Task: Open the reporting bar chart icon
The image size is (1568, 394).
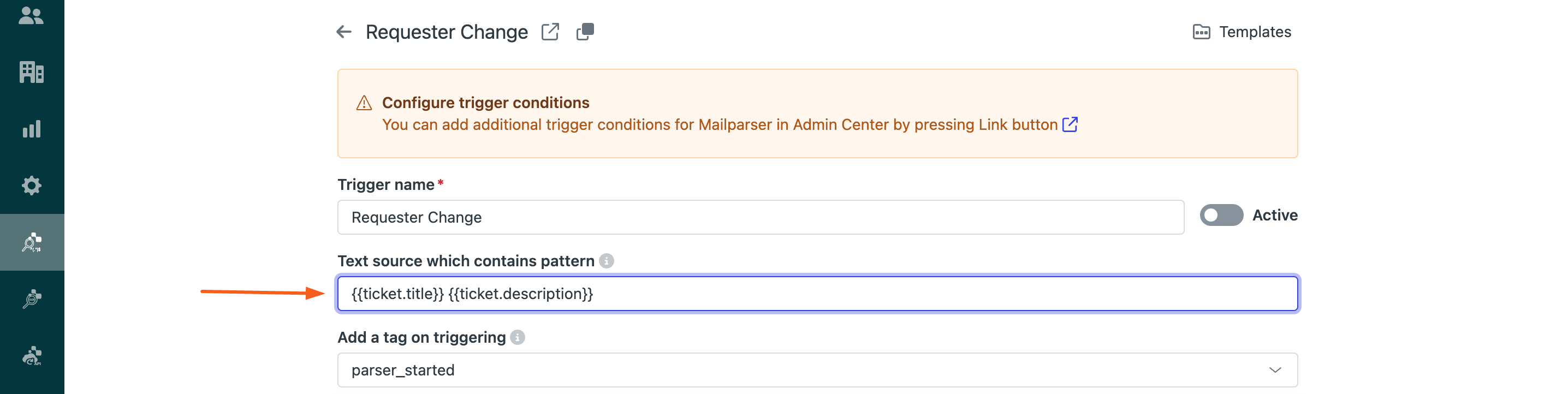Action: (x=31, y=129)
